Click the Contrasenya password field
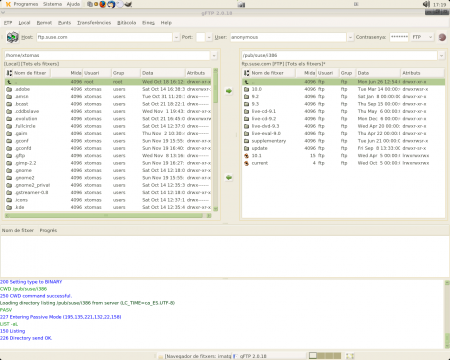The image size is (450, 360). (399, 37)
